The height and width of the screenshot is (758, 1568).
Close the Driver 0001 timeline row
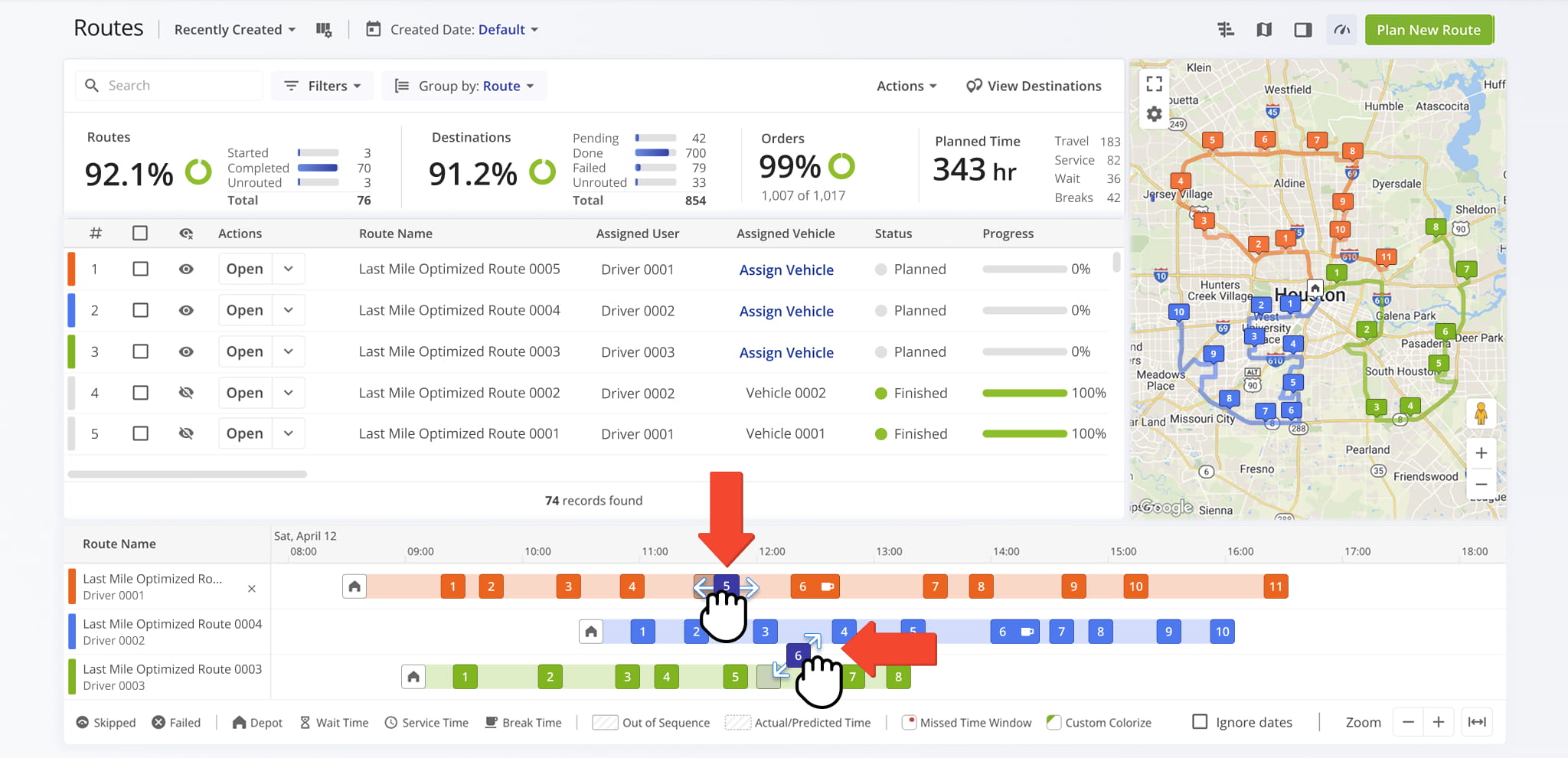(252, 588)
